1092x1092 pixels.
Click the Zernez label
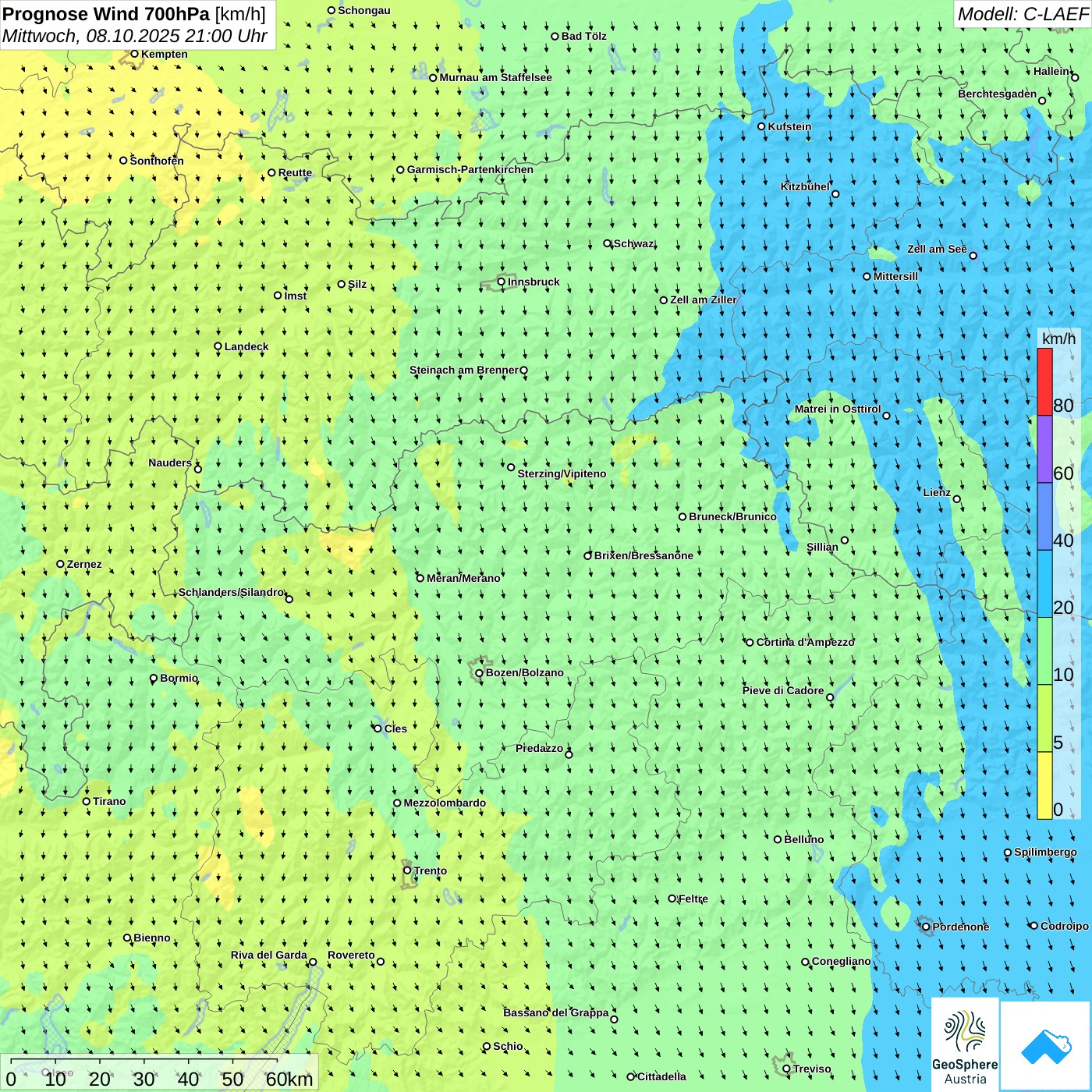(x=84, y=564)
